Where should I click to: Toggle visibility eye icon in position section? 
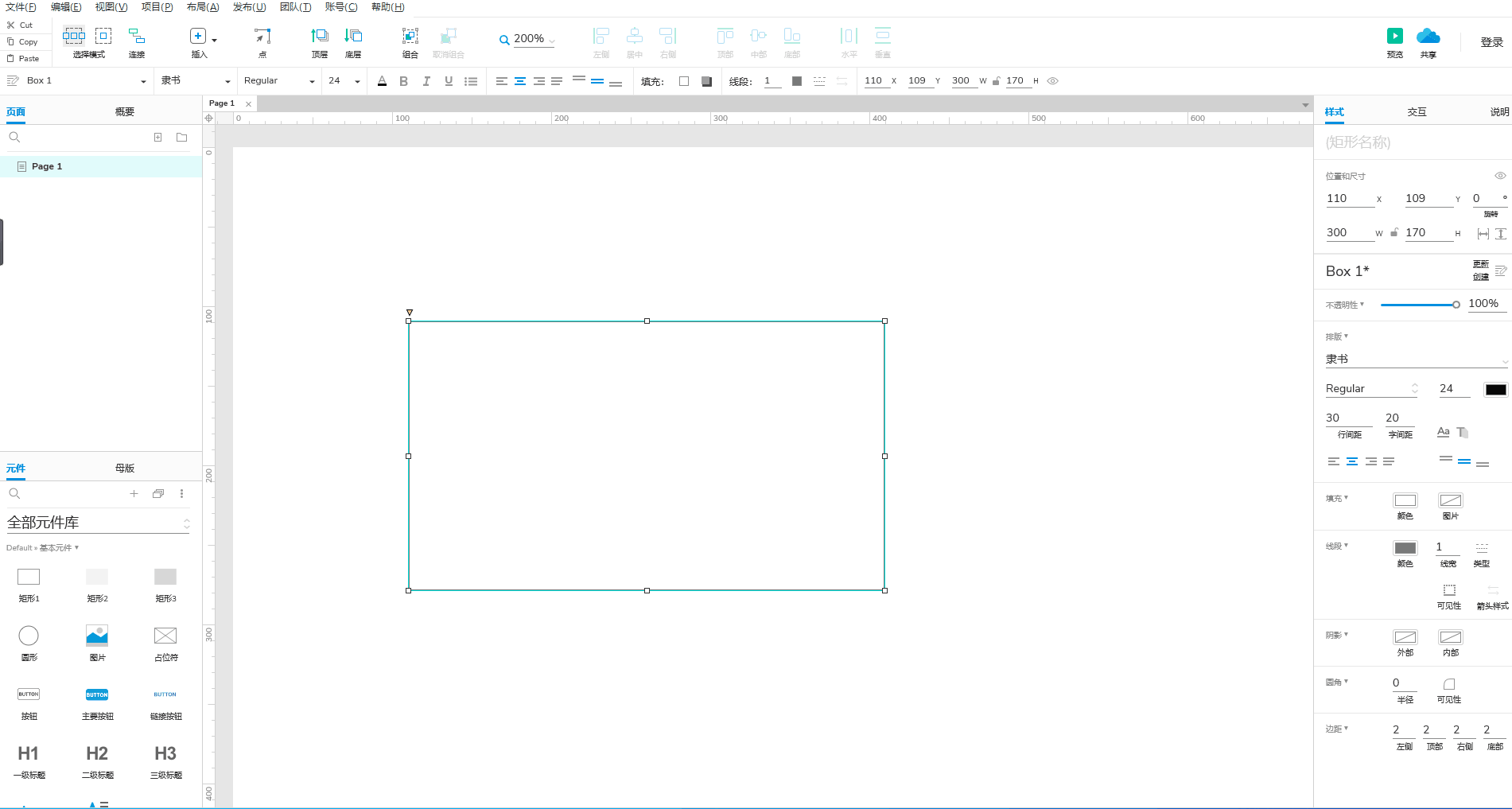[1499, 176]
